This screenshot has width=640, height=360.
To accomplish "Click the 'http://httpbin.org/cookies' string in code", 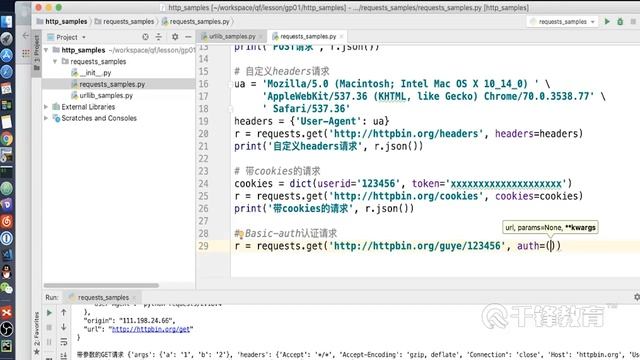I will point(406,196).
